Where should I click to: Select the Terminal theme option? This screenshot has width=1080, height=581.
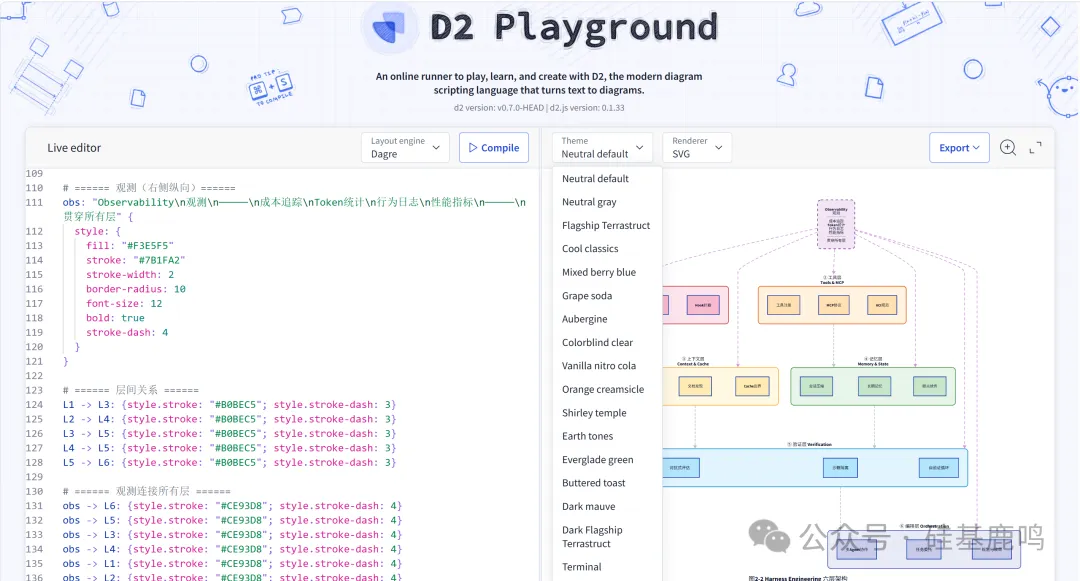click(581, 567)
